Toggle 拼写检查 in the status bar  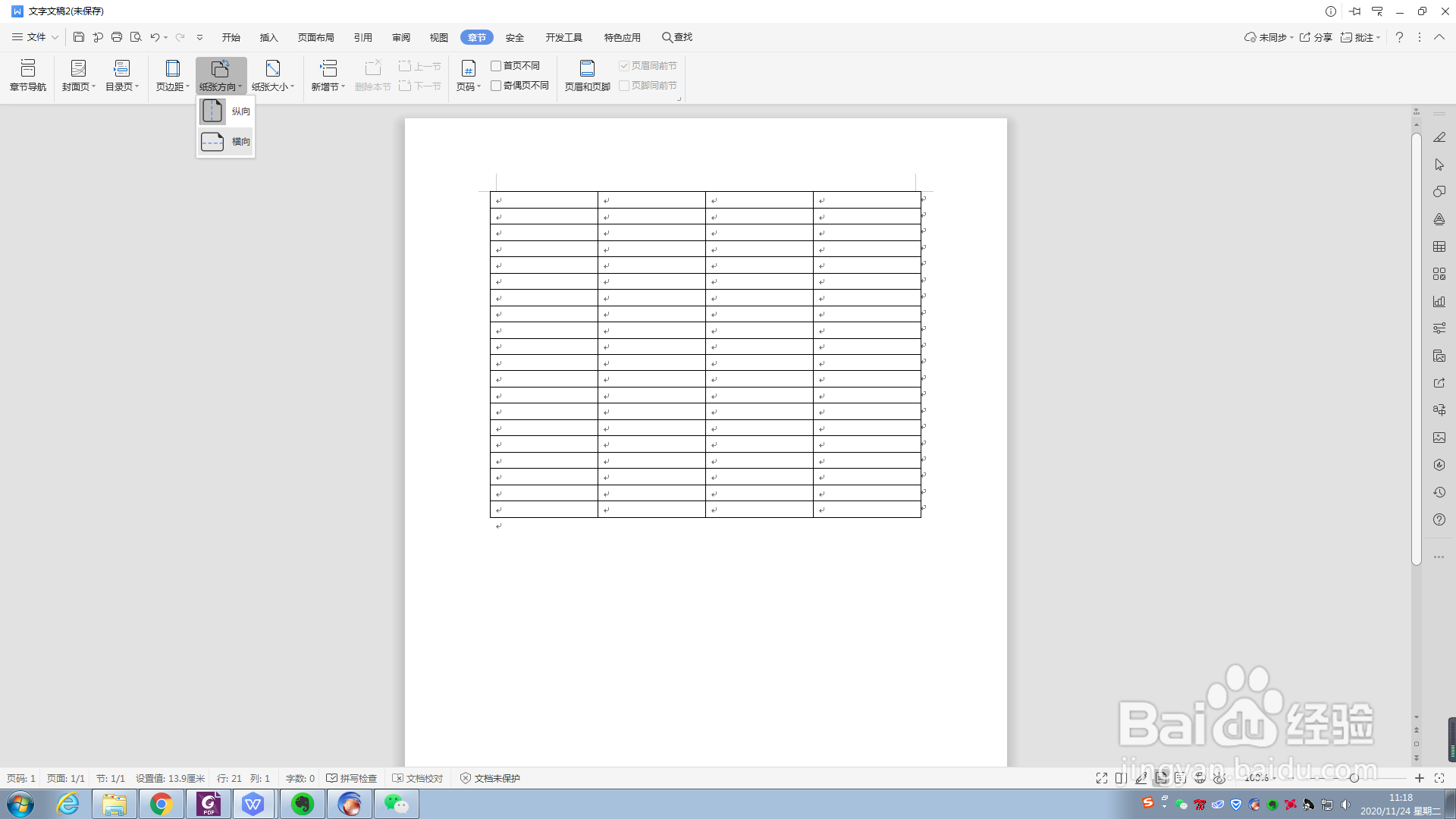point(351,778)
